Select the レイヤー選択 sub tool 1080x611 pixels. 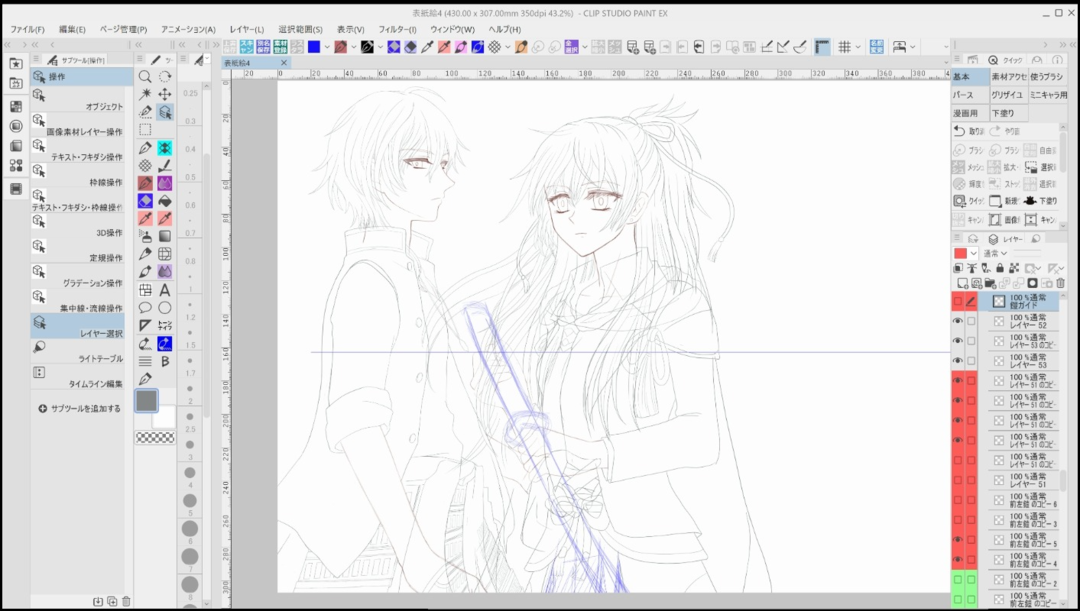point(80,327)
